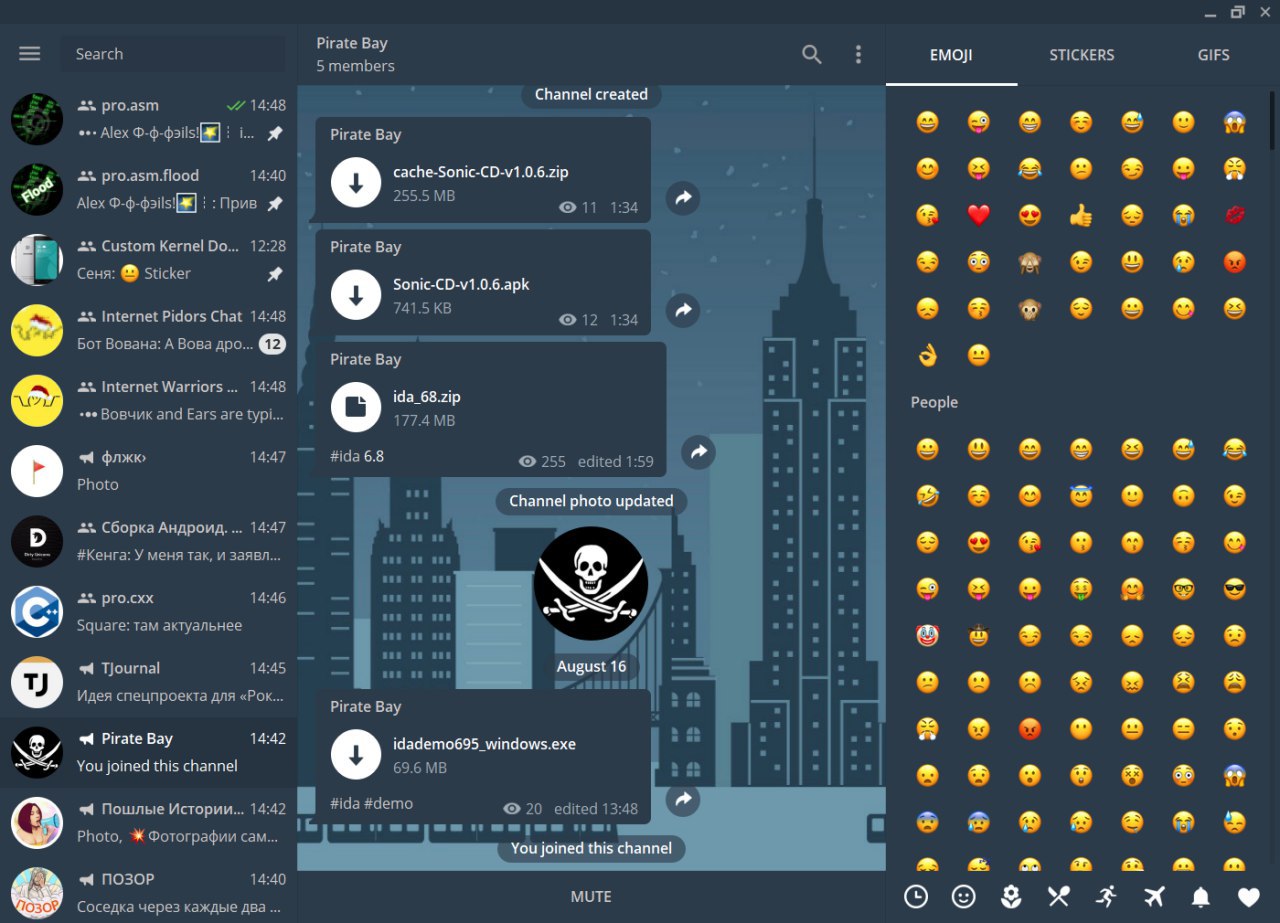Image resolution: width=1280 pixels, height=923 pixels.
Task: Switch to the STICKERS tab
Action: click(x=1082, y=55)
